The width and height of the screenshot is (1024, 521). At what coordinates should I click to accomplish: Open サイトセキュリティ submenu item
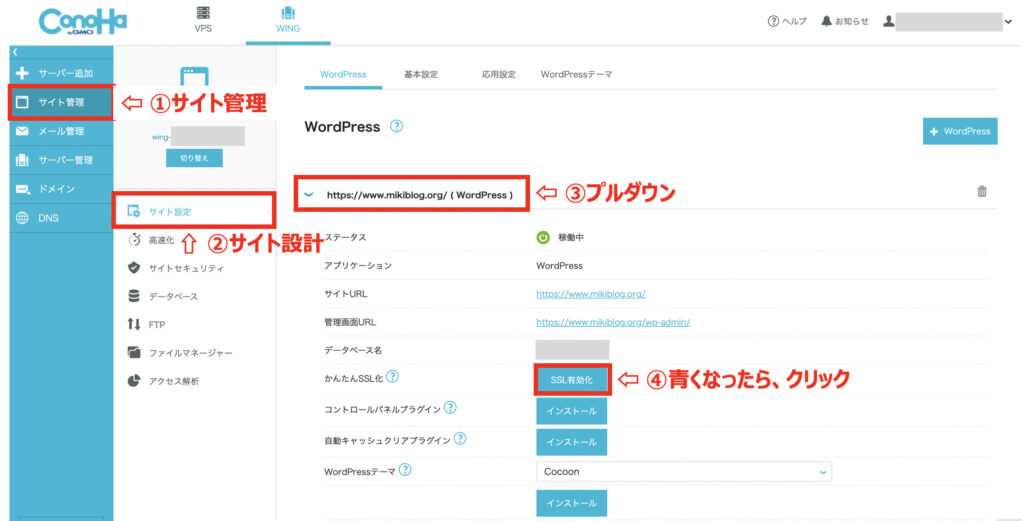[176, 268]
